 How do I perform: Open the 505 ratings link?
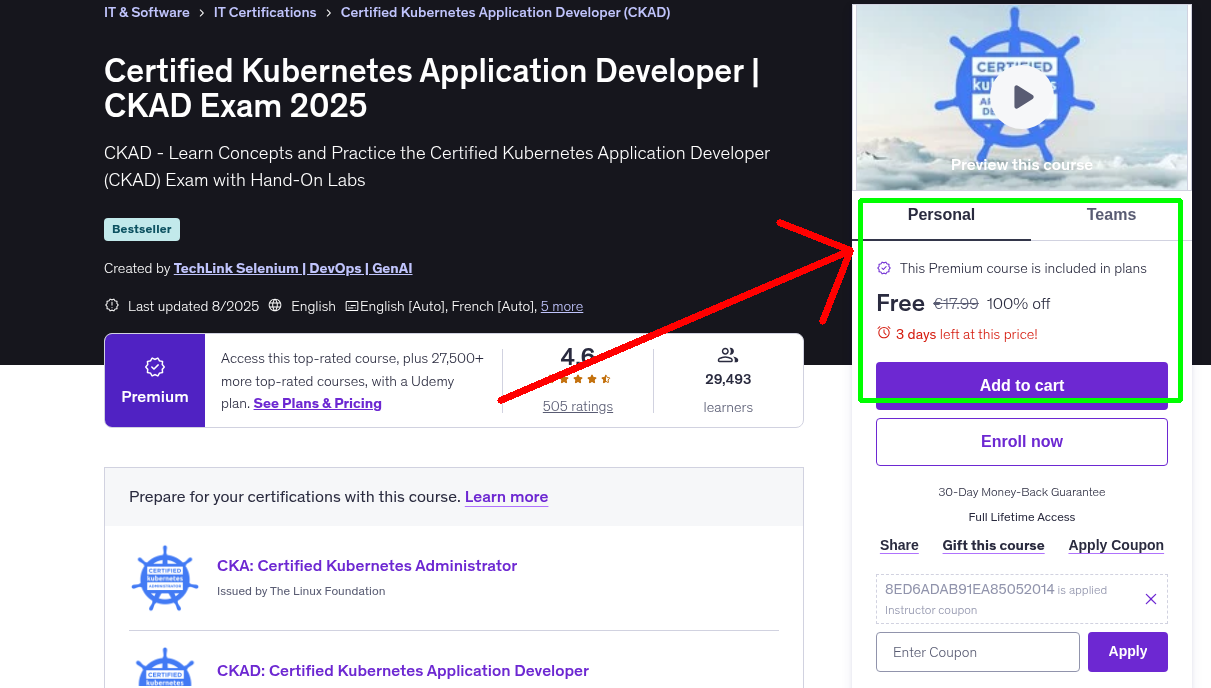coord(578,406)
